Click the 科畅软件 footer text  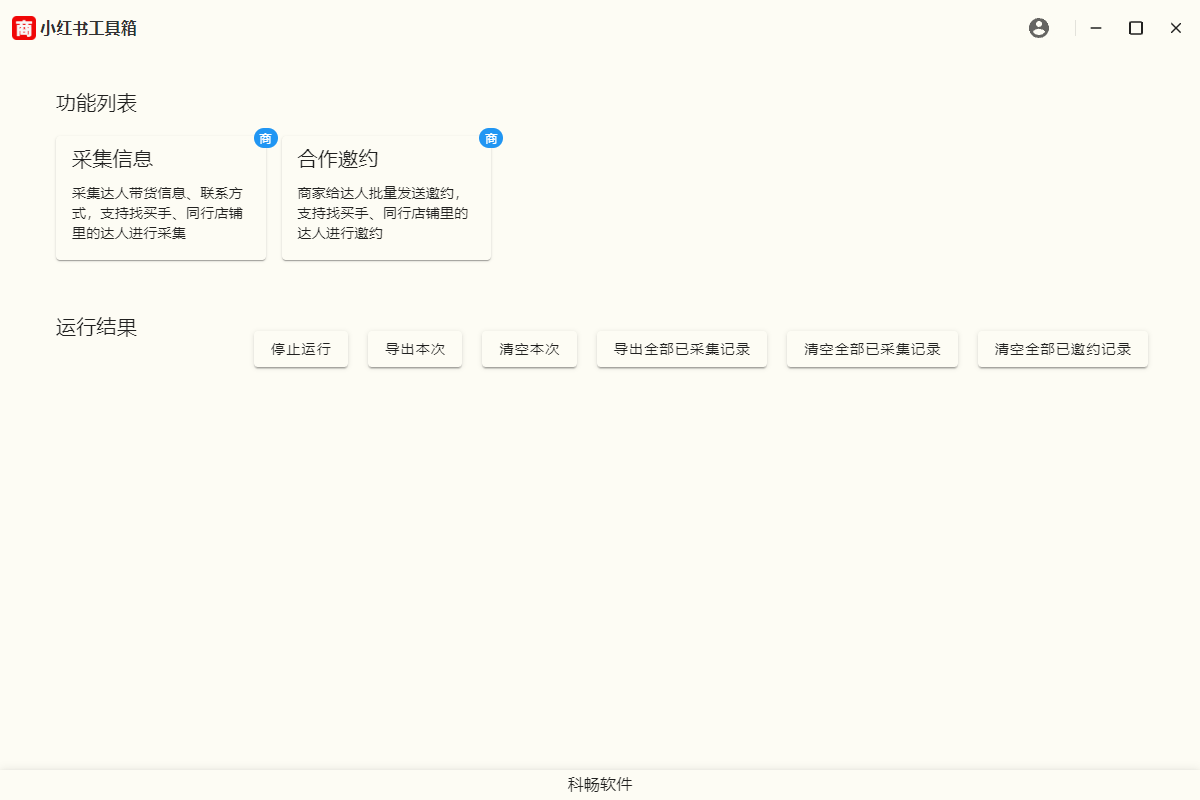point(600,785)
